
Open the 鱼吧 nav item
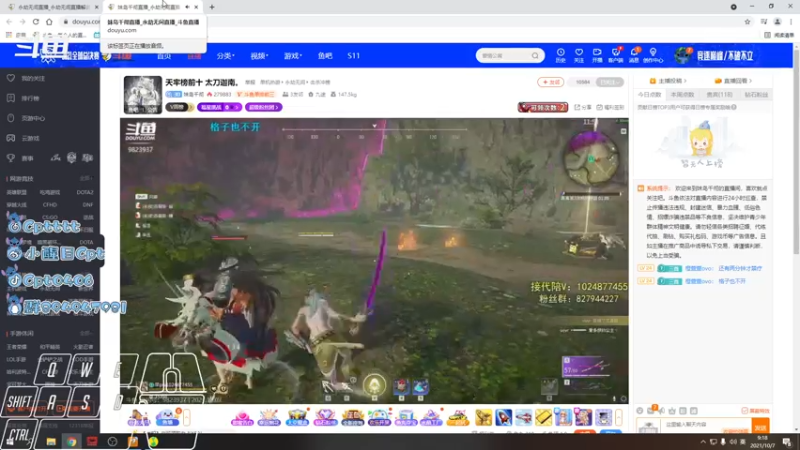[x=325, y=56]
